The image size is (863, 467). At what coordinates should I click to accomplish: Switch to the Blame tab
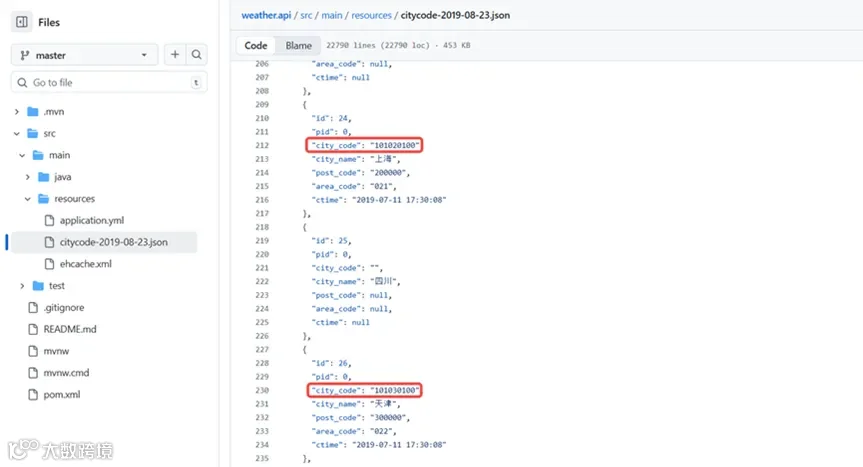(x=298, y=46)
